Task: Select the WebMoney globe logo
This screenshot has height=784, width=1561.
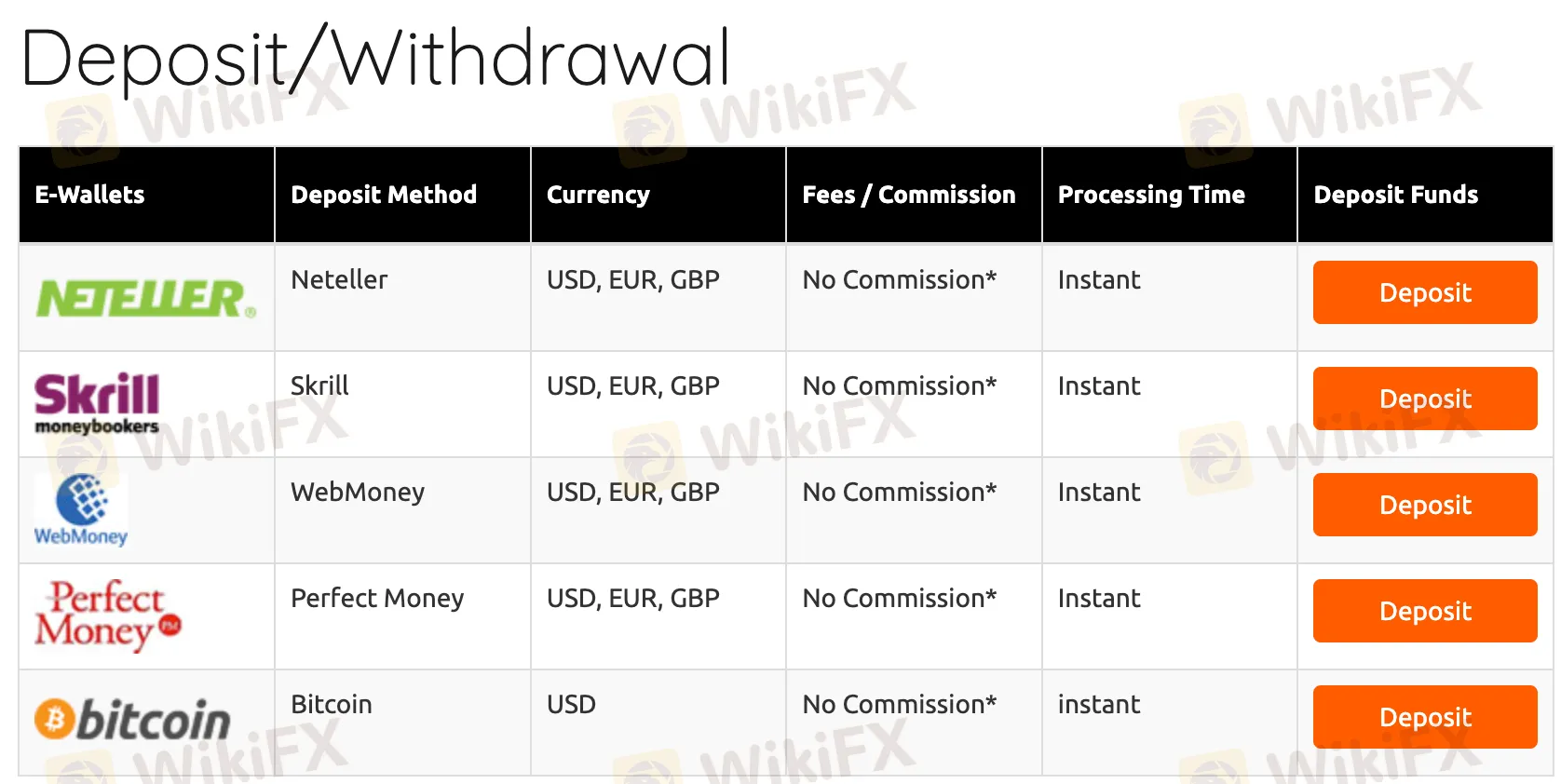Action: click(x=81, y=509)
